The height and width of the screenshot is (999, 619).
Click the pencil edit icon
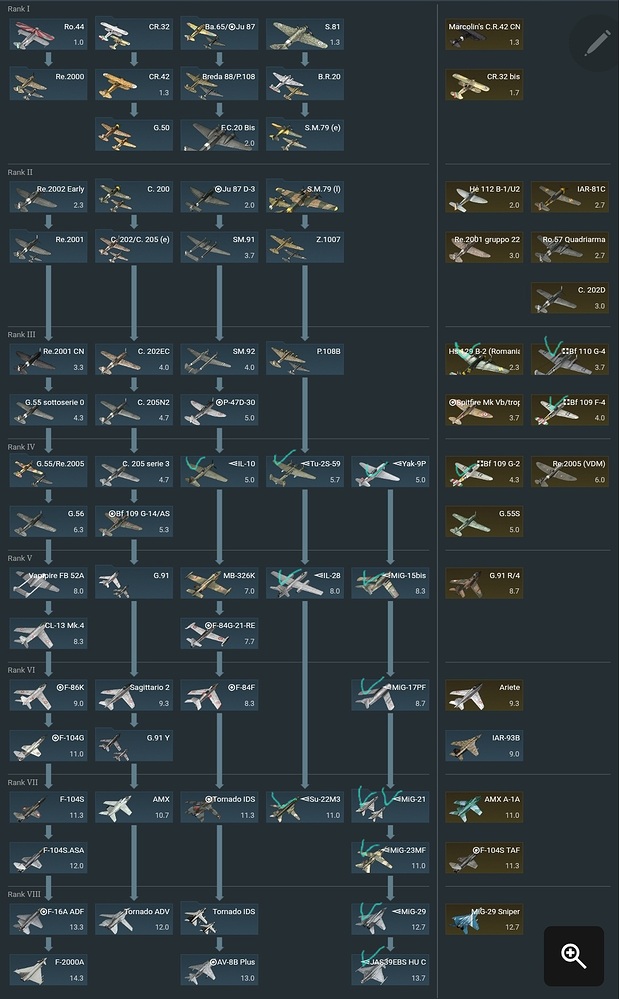click(597, 43)
